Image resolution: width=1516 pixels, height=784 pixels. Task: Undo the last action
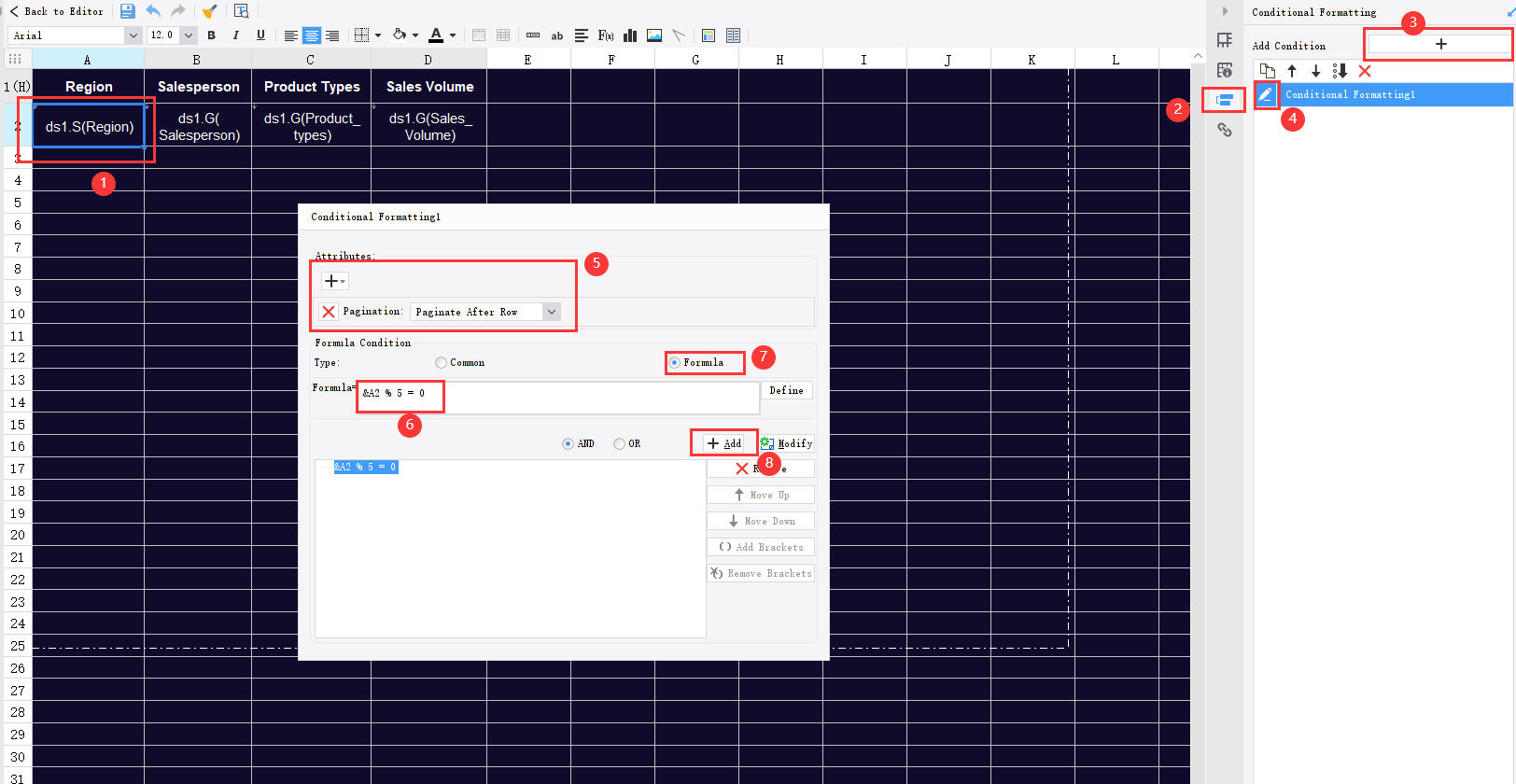click(153, 11)
